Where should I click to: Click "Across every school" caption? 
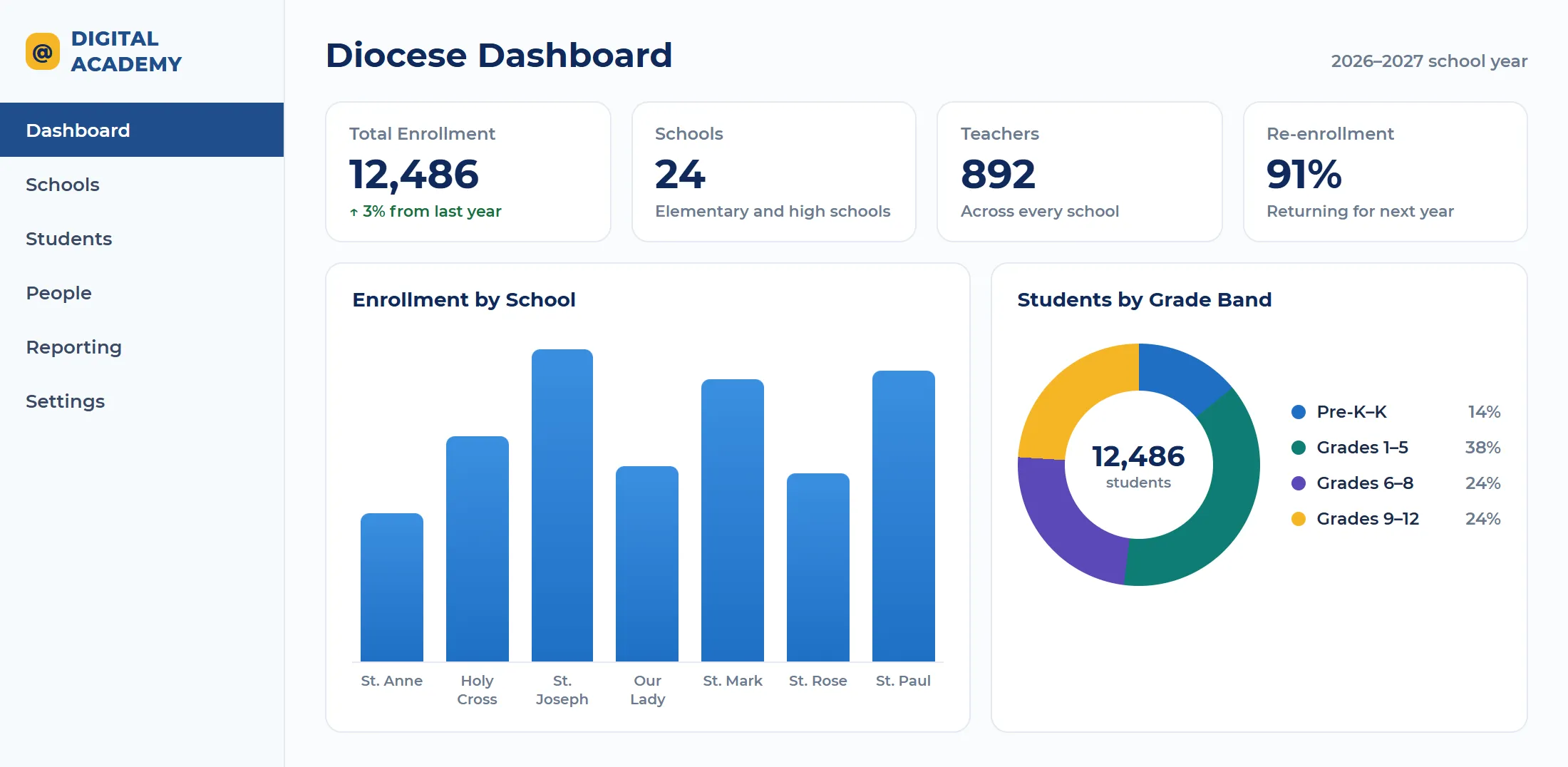click(x=1040, y=212)
